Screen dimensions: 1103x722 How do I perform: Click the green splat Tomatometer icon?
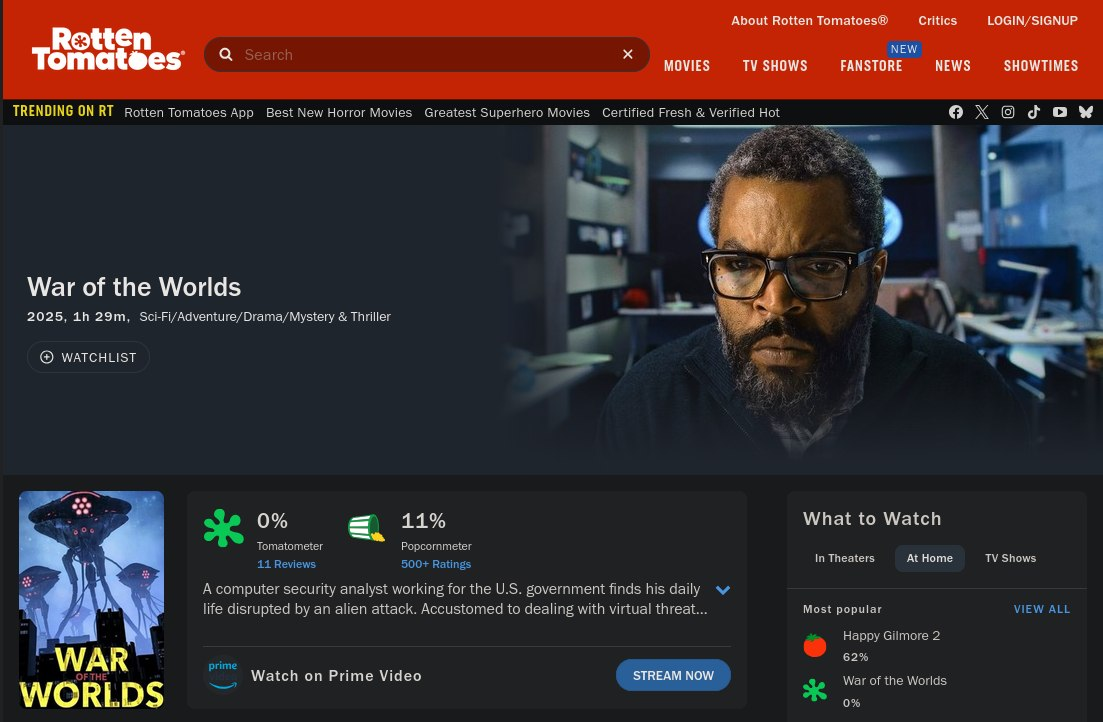[223, 528]
